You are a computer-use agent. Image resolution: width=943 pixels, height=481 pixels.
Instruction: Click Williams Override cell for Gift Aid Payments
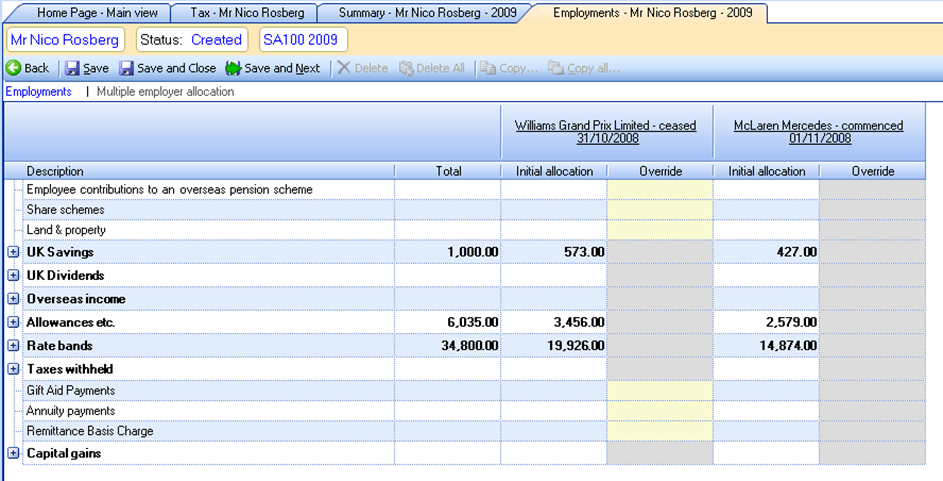[660, 391]
